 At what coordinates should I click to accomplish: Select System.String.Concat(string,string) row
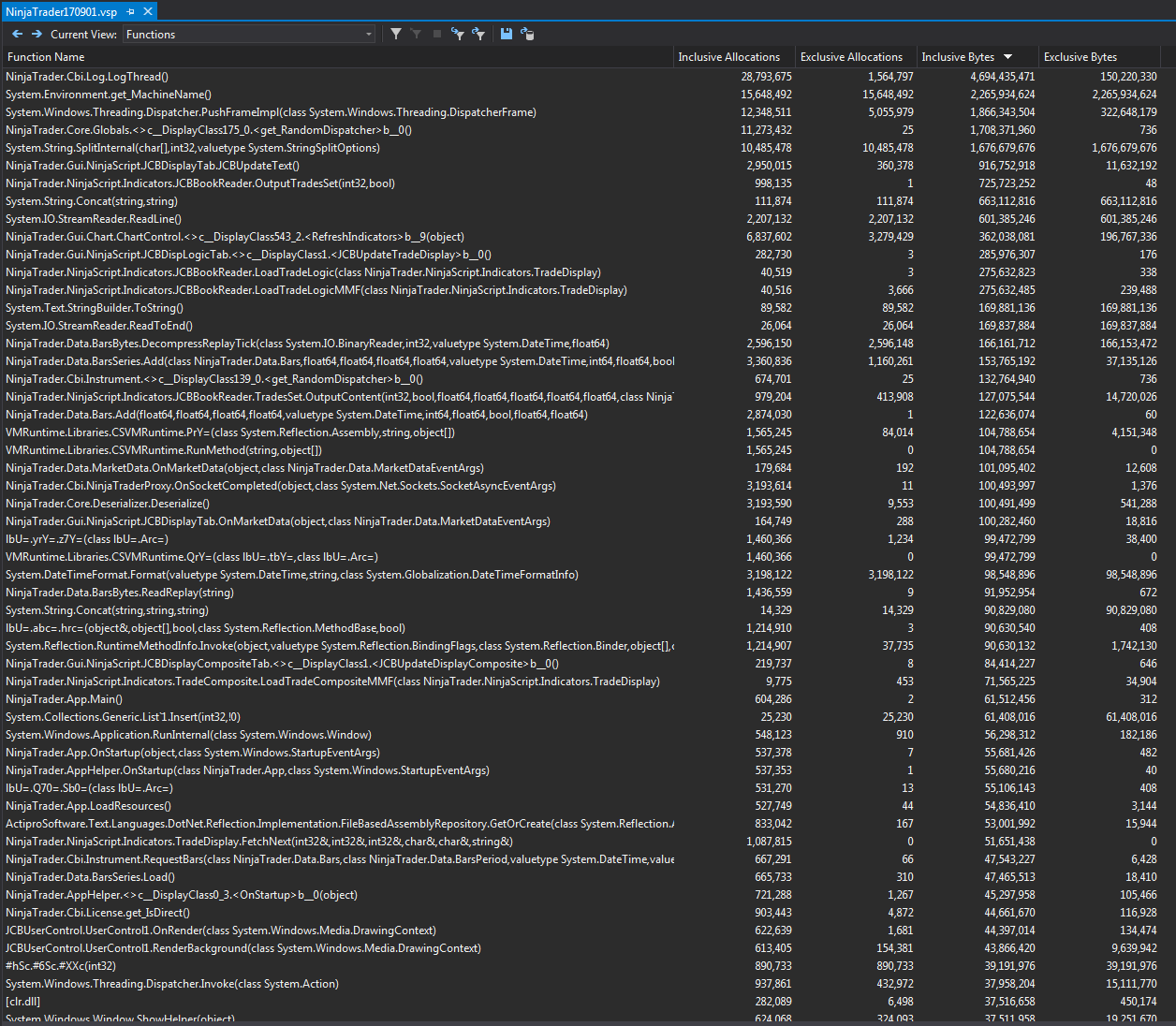point(581,201)
